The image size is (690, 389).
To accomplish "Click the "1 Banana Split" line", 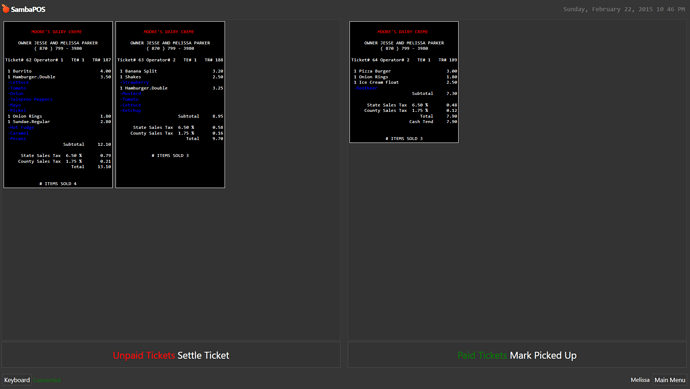I will coord(171,71).
